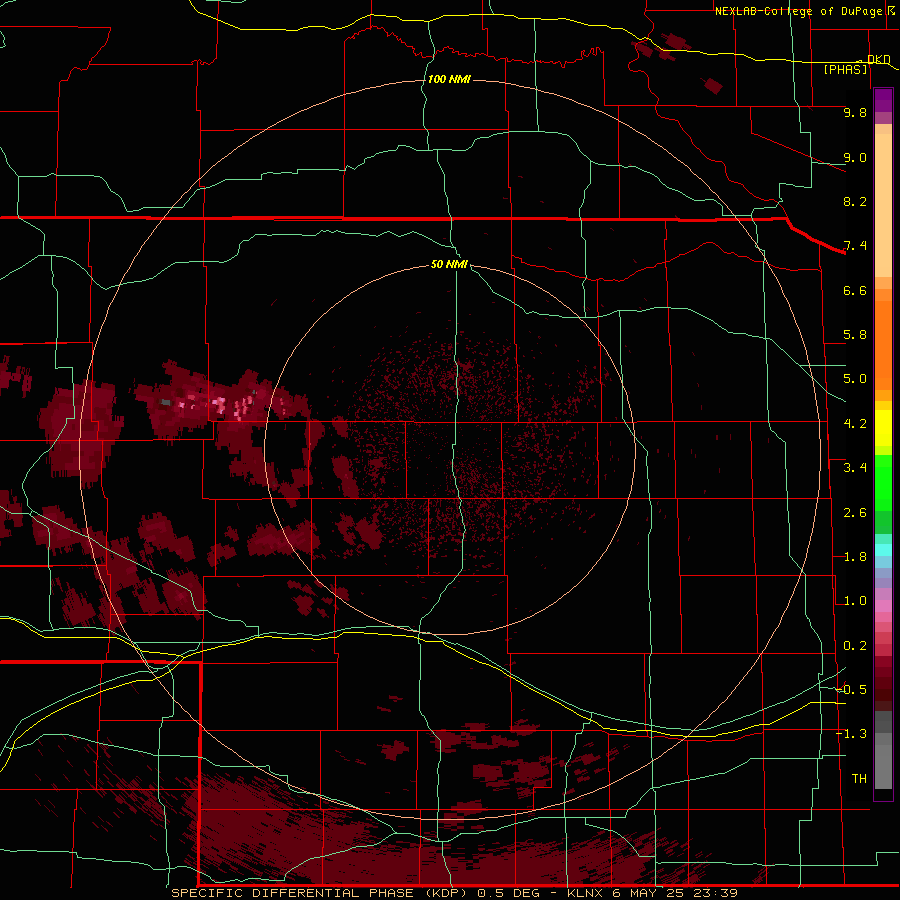The height and width of the screenshot is (900, 900).
Task: Click the -0.5 color scale value
Action: (851, 690)
